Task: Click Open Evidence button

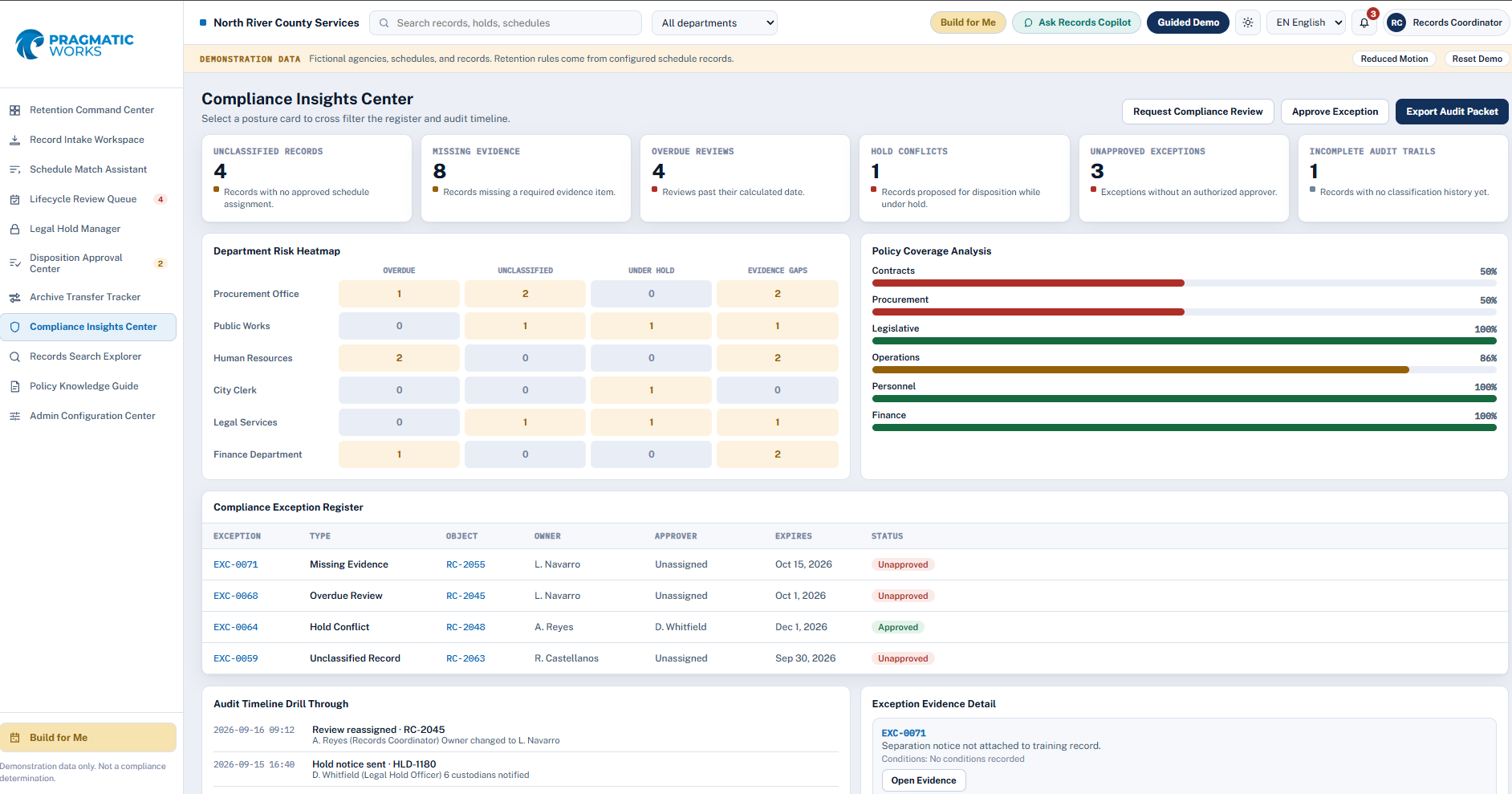Action: pyautogui.click(x=923, y=780)
